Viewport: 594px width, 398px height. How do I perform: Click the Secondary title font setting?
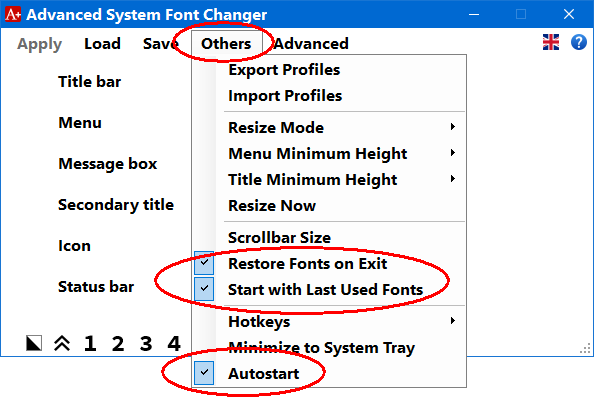click(x=116, y=205)
